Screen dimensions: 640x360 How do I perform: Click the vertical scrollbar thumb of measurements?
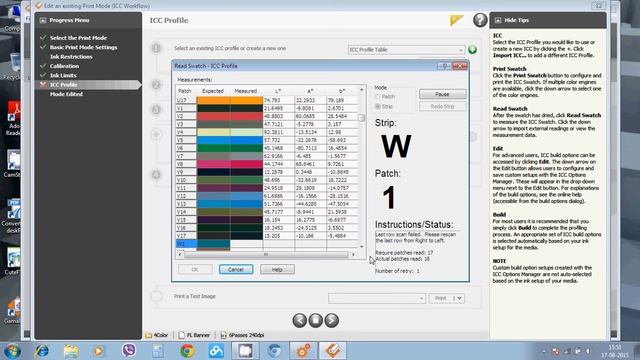pyautogui.click(x=361, y=118)
